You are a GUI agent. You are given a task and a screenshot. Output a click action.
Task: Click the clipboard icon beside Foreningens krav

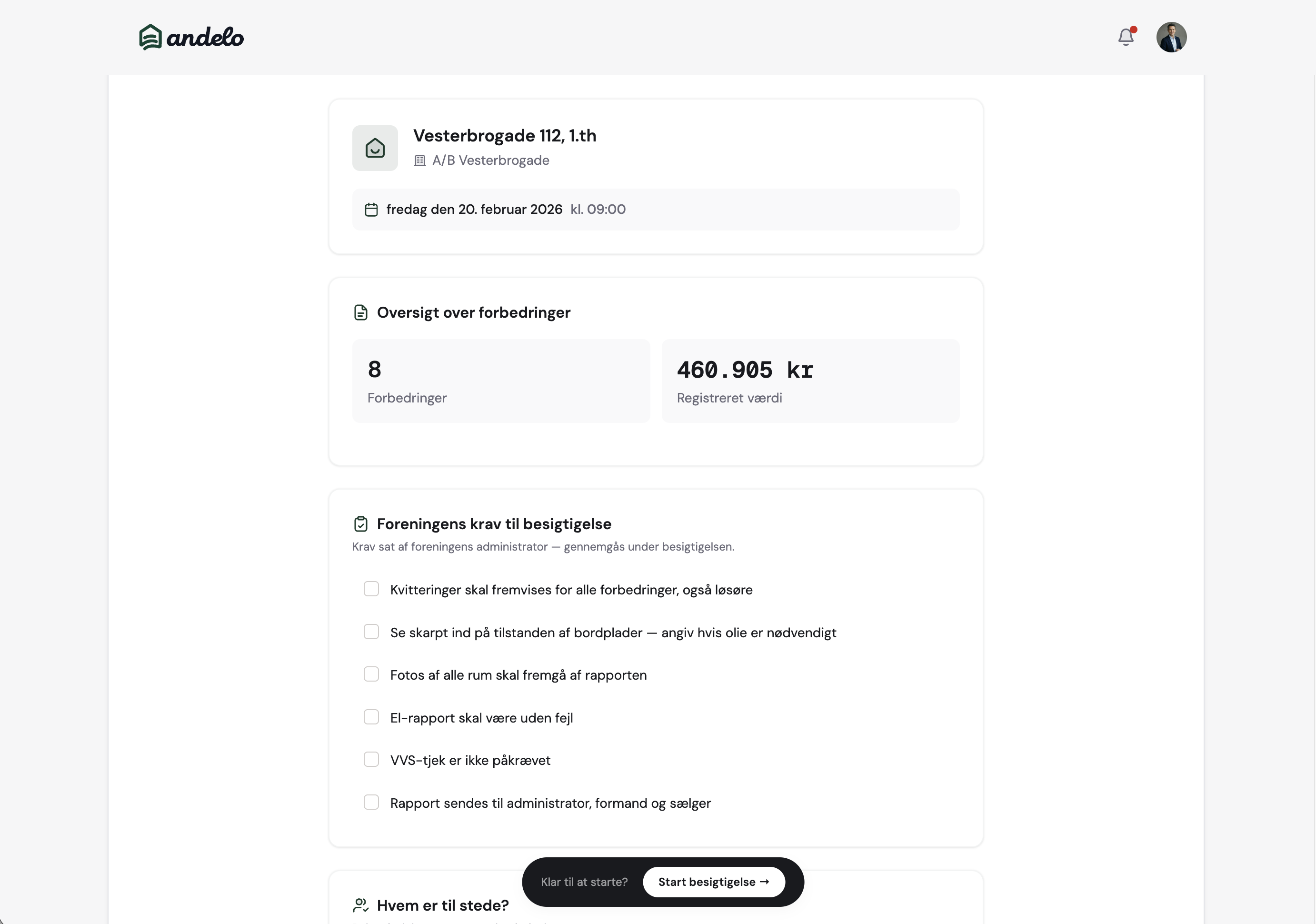(x=360, y=524)
